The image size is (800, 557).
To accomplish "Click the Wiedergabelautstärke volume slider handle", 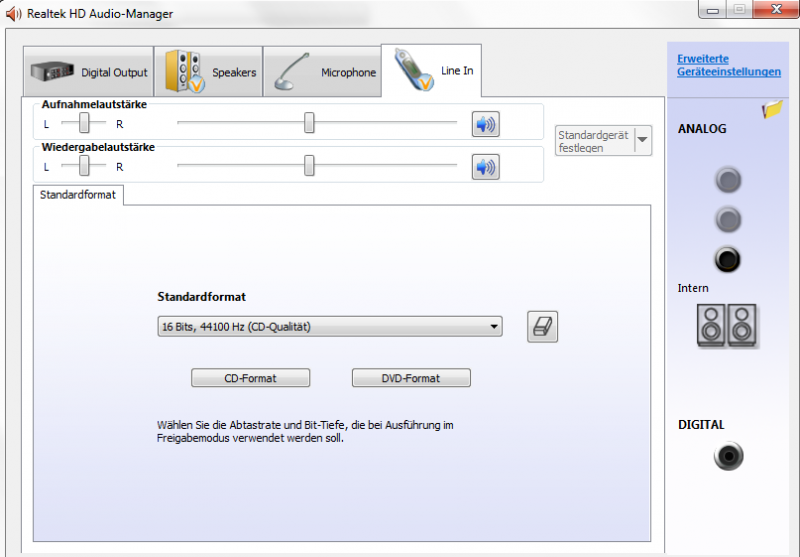I will point(309,166).
